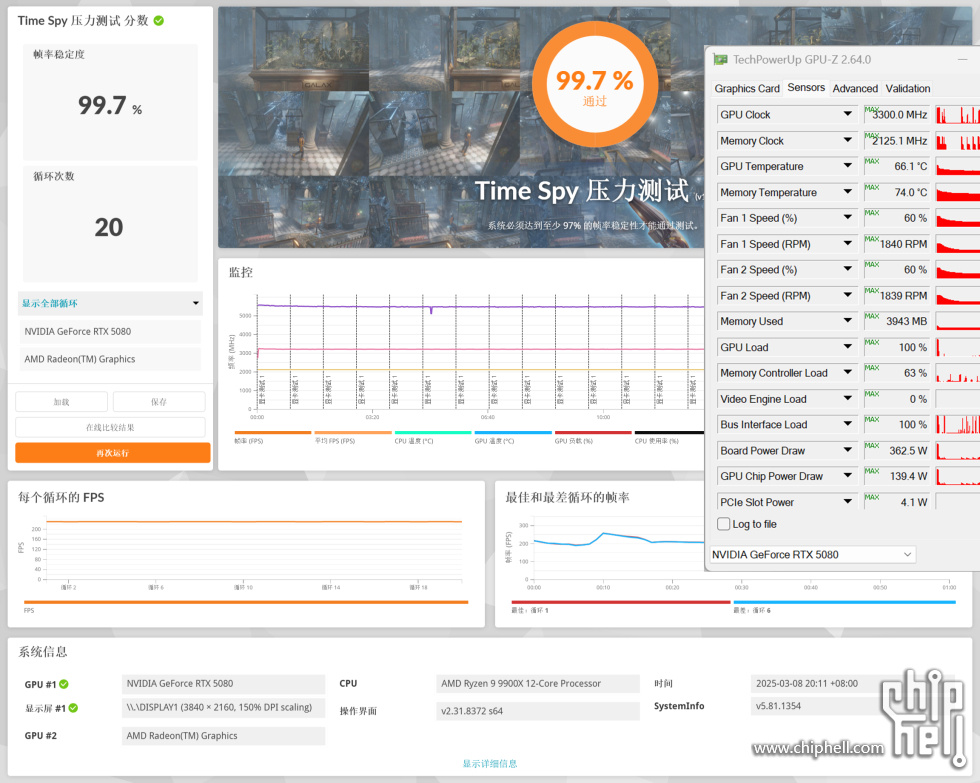980x783 pixels.
Task: Go to the Validation tab
Action: 908,88
